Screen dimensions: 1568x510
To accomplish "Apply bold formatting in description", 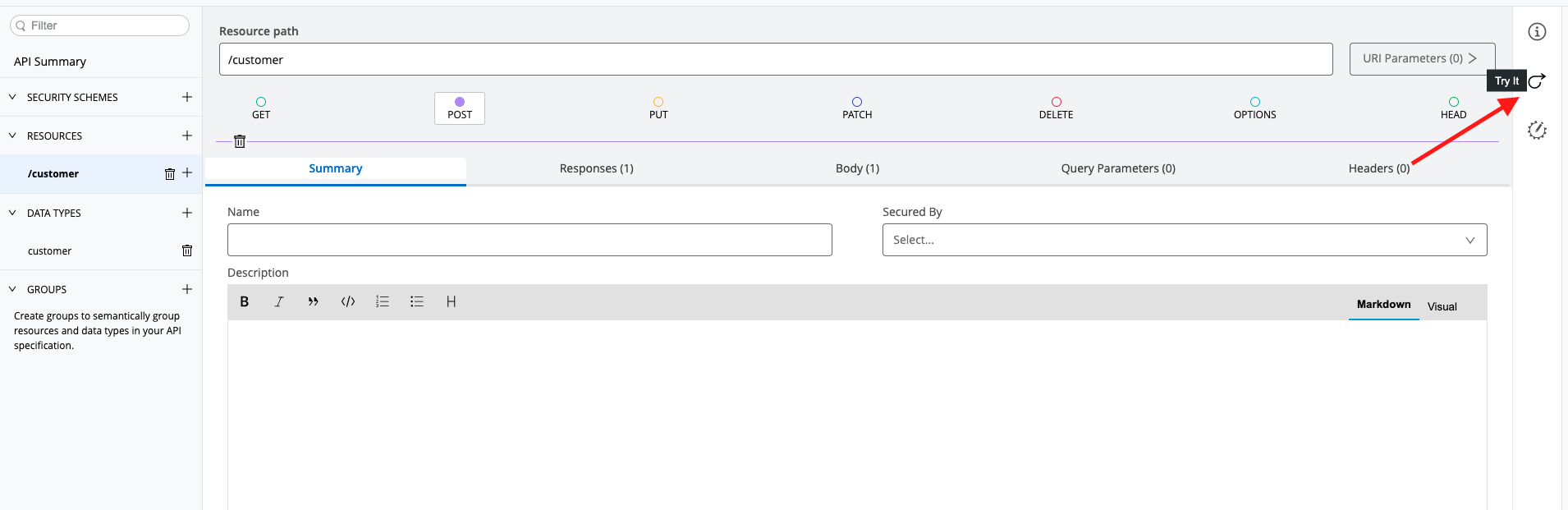I will pyautogui.click(x=244, y=302).
